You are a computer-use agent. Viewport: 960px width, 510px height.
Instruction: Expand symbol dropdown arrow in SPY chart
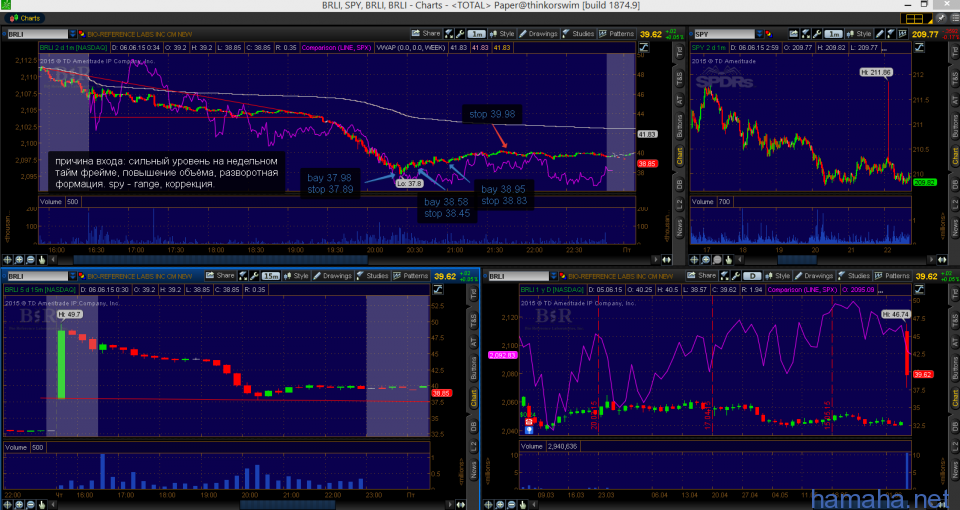[x=760, y=34]
